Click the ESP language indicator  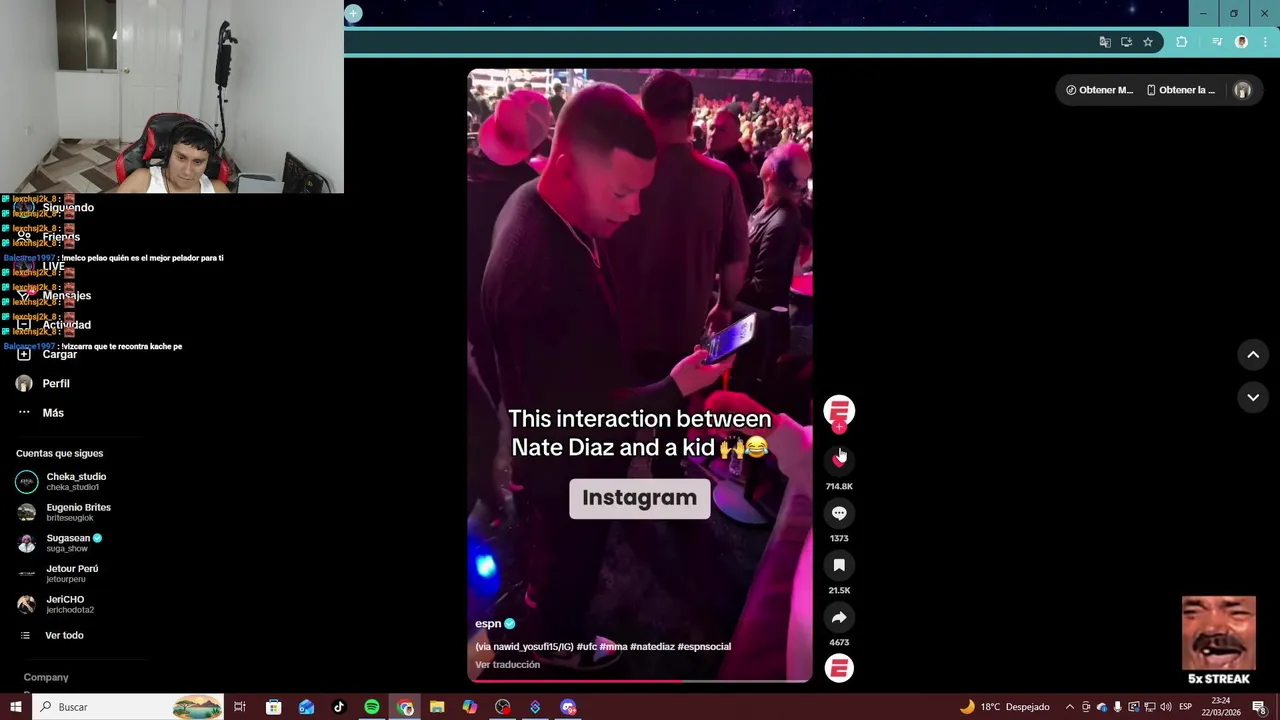point(1186,707)
